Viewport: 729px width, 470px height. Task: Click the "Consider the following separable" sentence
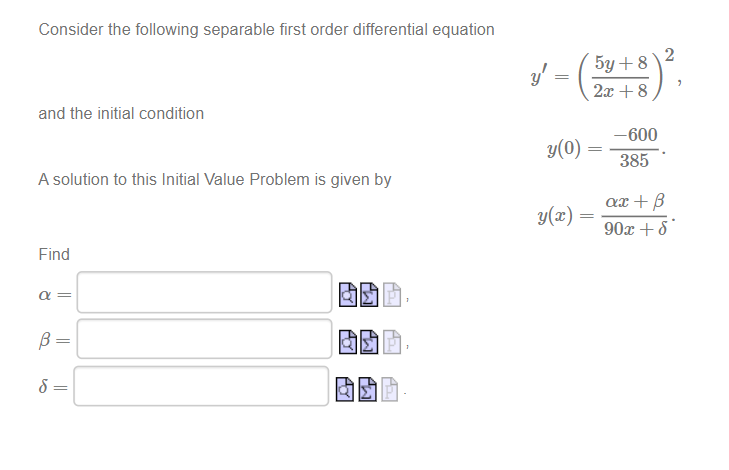266,30
